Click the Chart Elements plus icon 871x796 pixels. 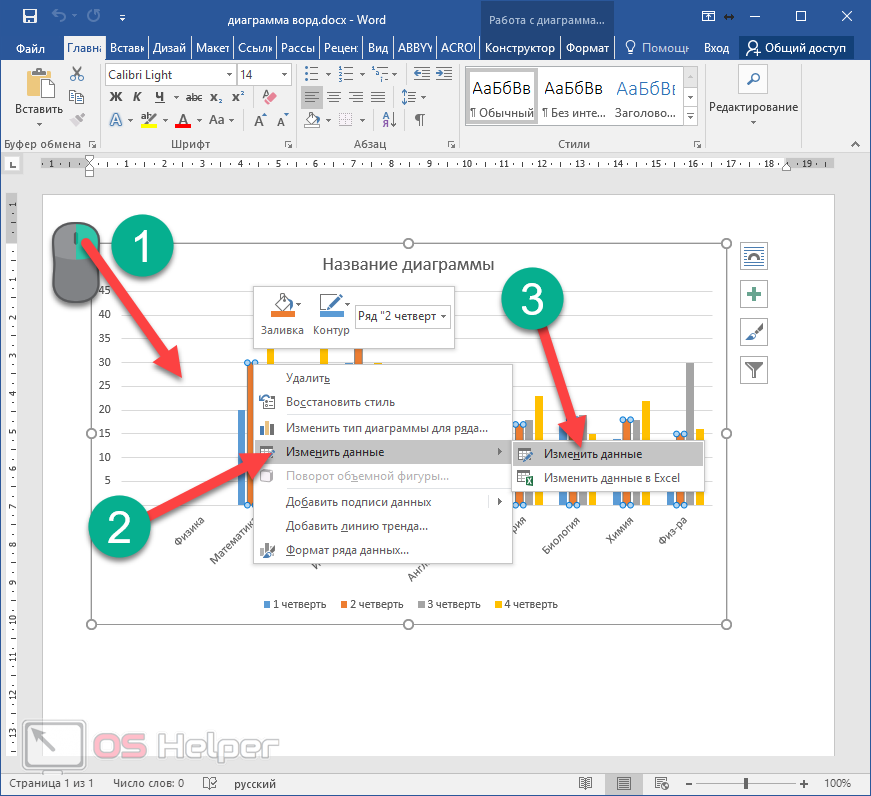coord(754,294)
